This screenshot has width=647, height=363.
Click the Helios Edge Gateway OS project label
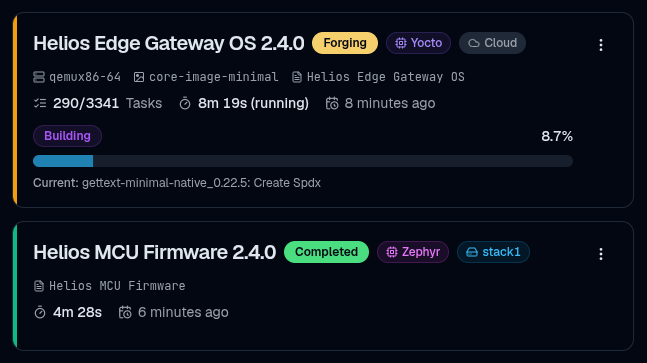point(386,77)
